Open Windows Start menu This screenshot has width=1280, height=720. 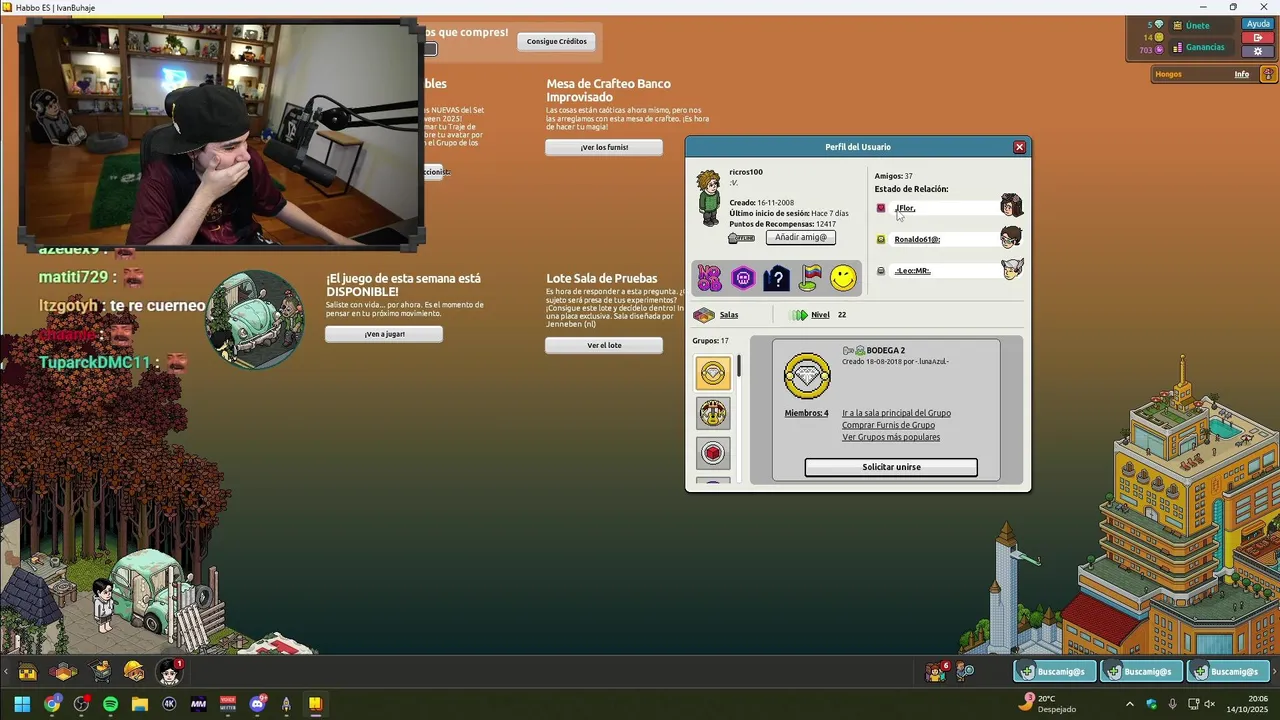[22, 704]
